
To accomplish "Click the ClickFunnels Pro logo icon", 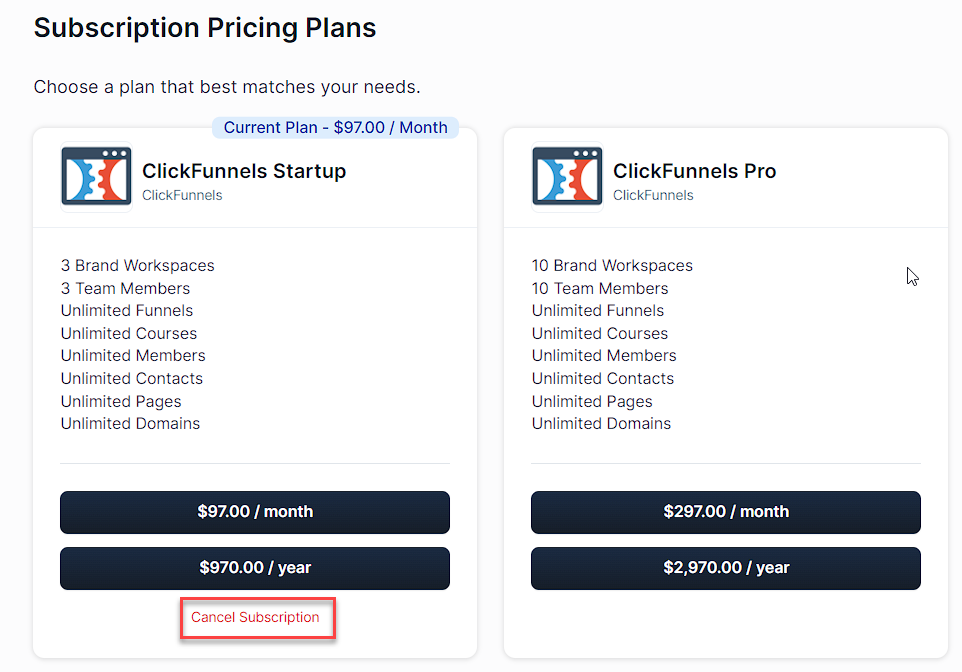I will [566, 175].
